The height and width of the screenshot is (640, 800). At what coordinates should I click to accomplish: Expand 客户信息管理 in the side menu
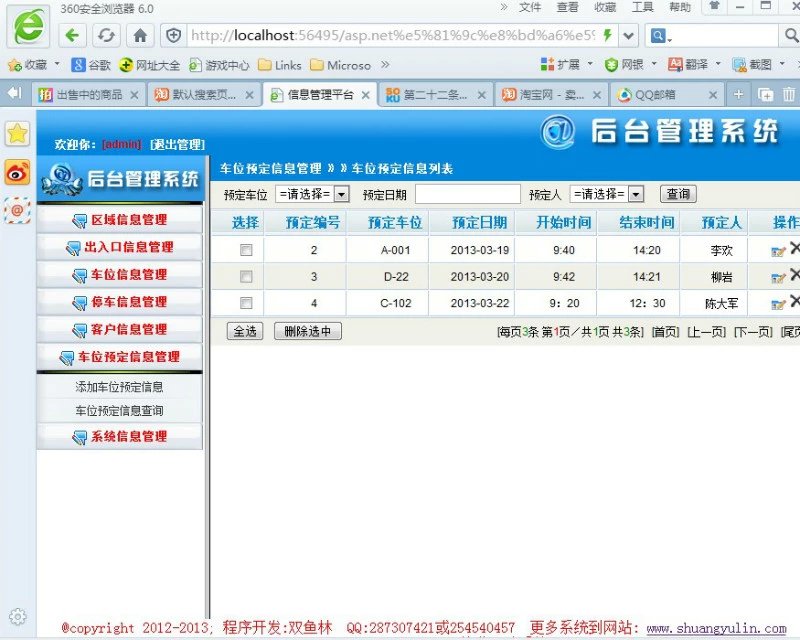tap(120, 330)
